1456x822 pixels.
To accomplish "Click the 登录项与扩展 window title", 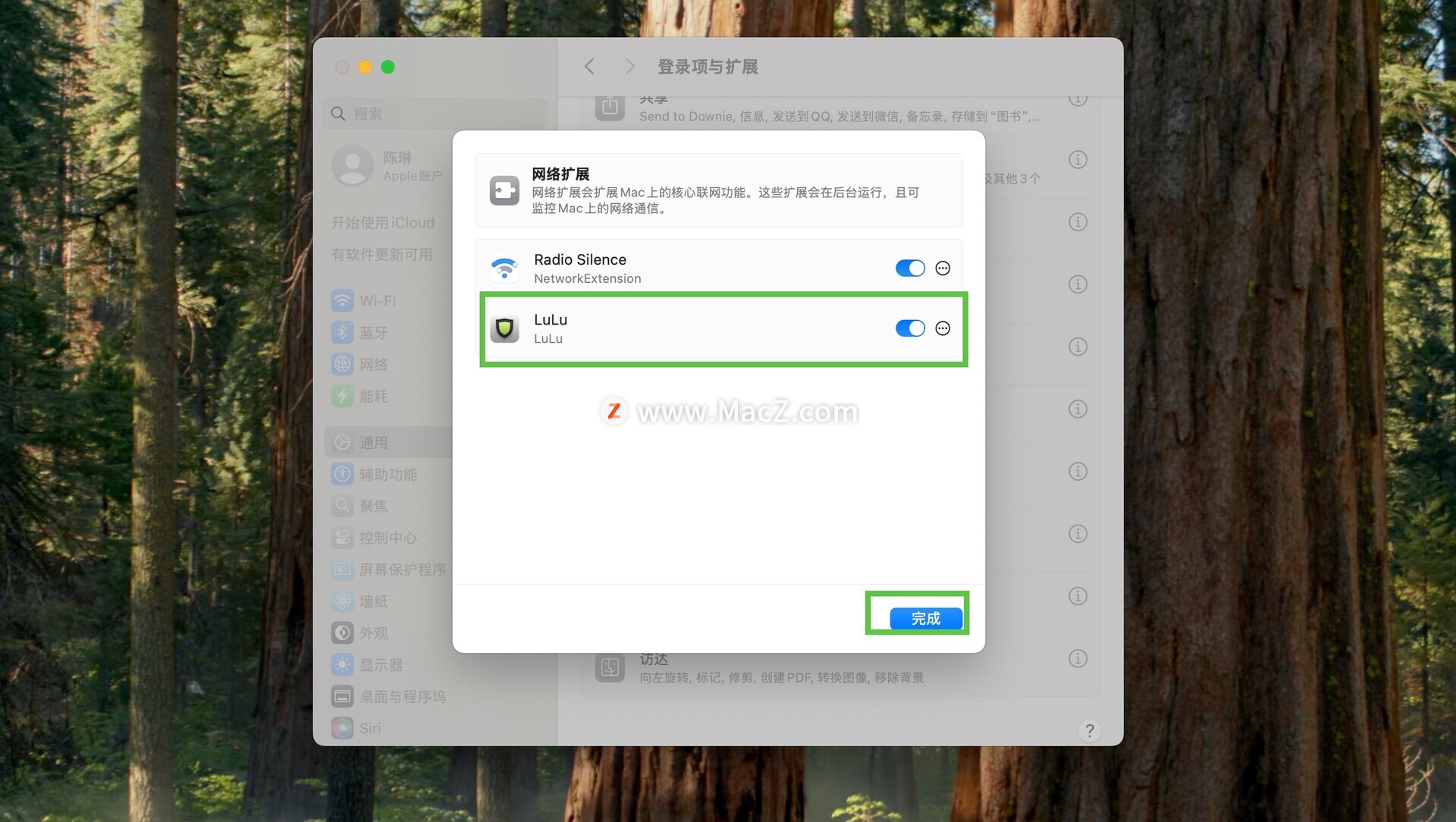I will coord(708,67).
